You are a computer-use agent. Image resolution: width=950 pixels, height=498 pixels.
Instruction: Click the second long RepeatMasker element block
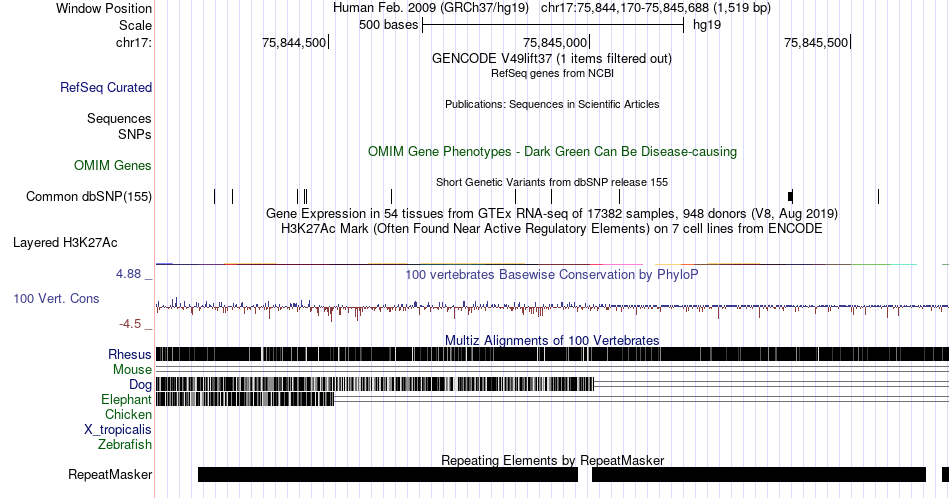click(759, 474)
